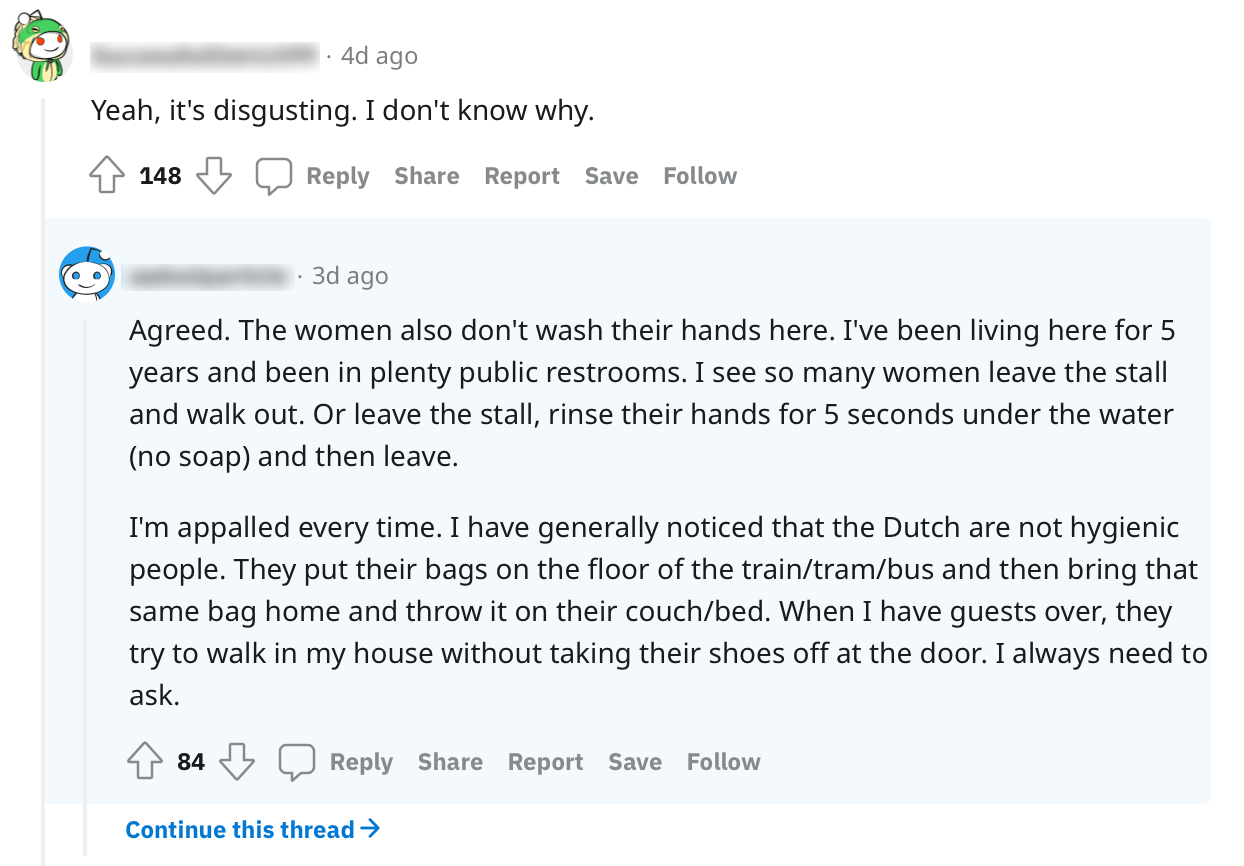This screenshot has height=866, width=1244.
Task: Upvote the 148-point comment
Action: click(x=107, y=177)
